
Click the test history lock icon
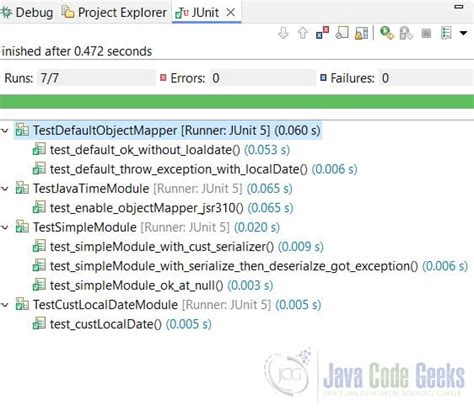coord(362,33)
